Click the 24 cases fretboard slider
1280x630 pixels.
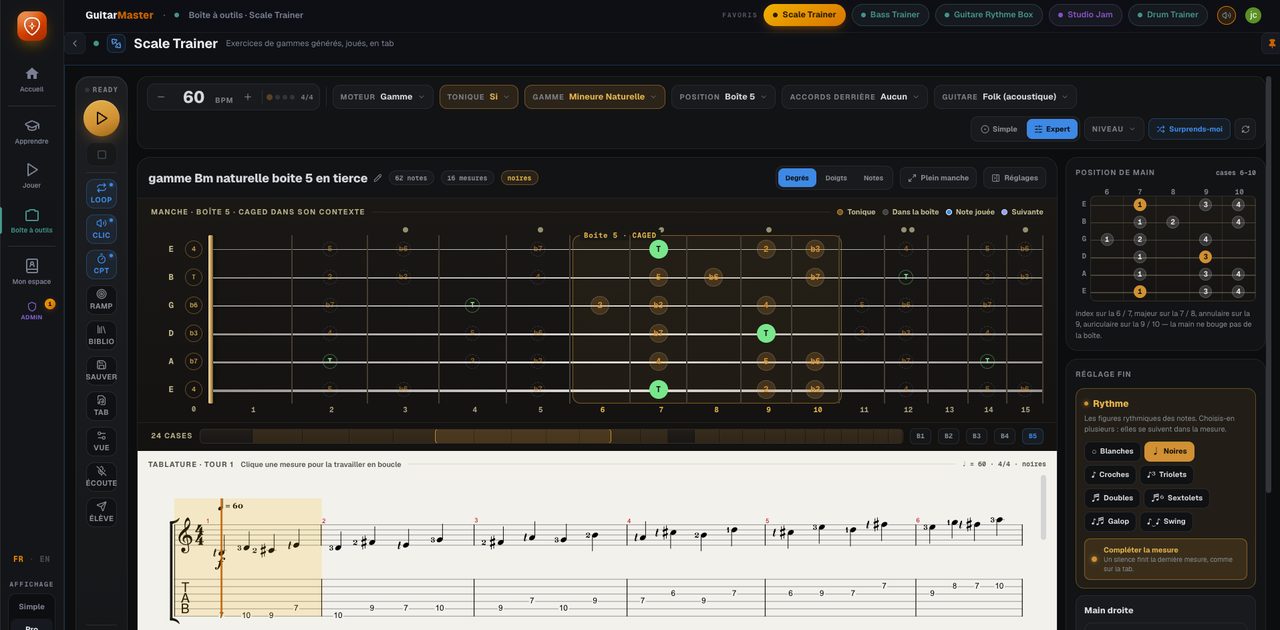[x=551, y=436]
